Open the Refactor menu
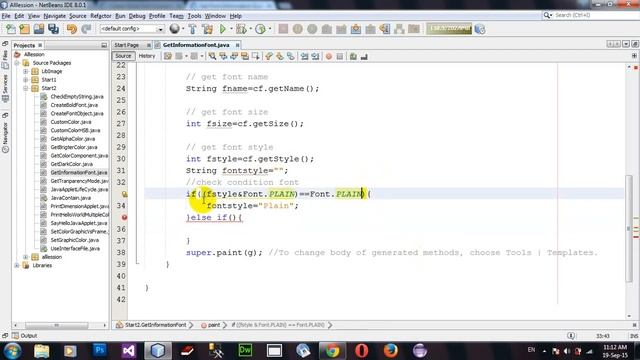This screenshot has width=640, height=360. pyautogui.click(x=101, y=16)
